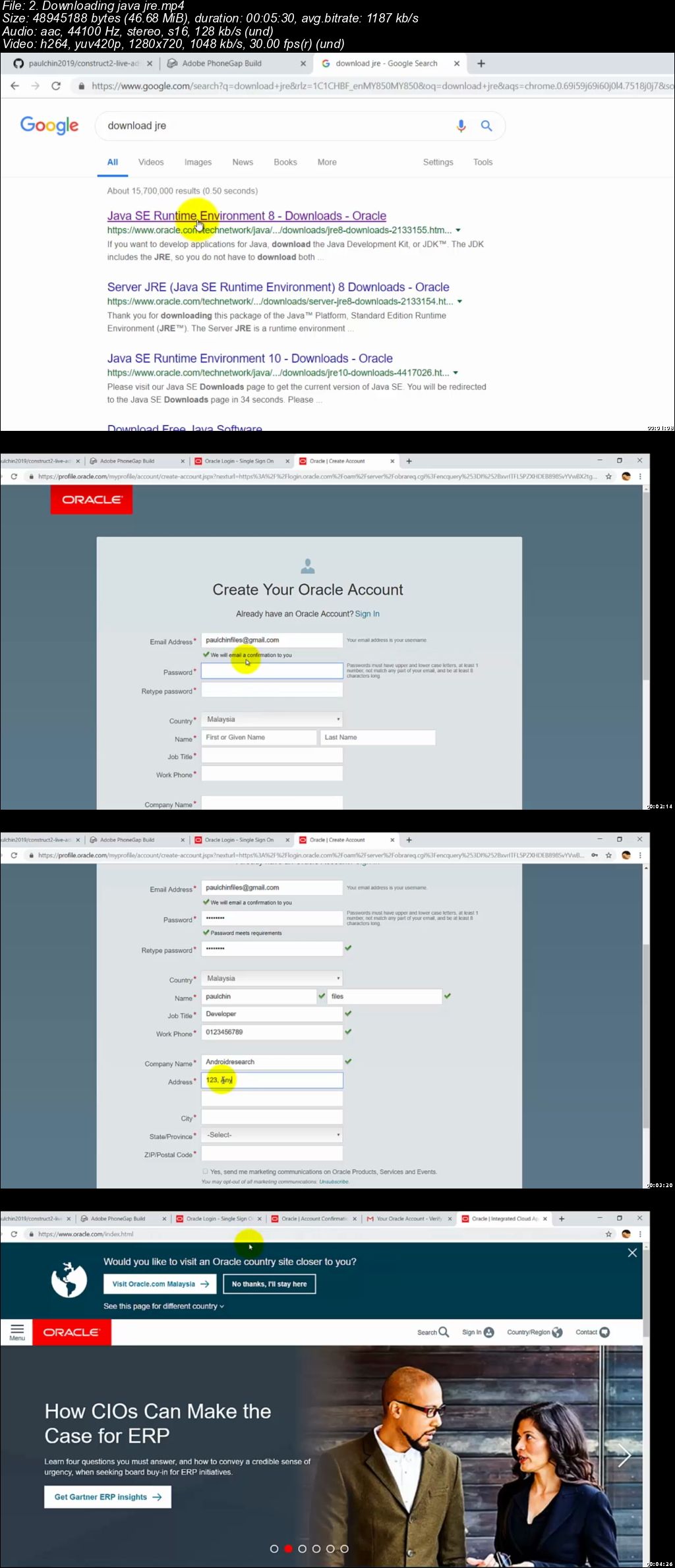
Task: Click the back arrow in the Google search browser
Action: click(15, 86)
